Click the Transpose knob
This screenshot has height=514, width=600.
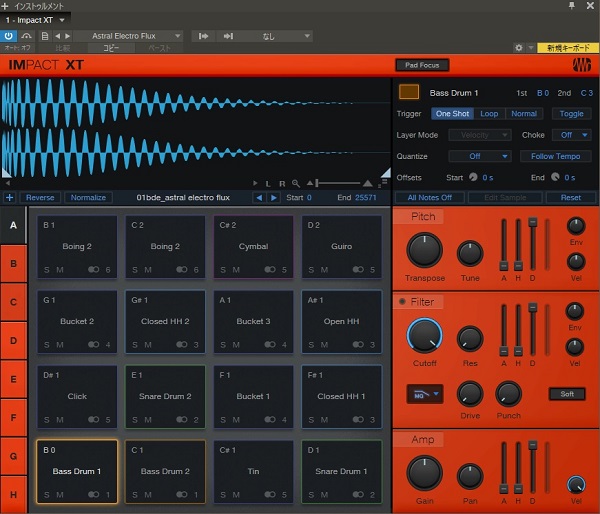(424, 250)
